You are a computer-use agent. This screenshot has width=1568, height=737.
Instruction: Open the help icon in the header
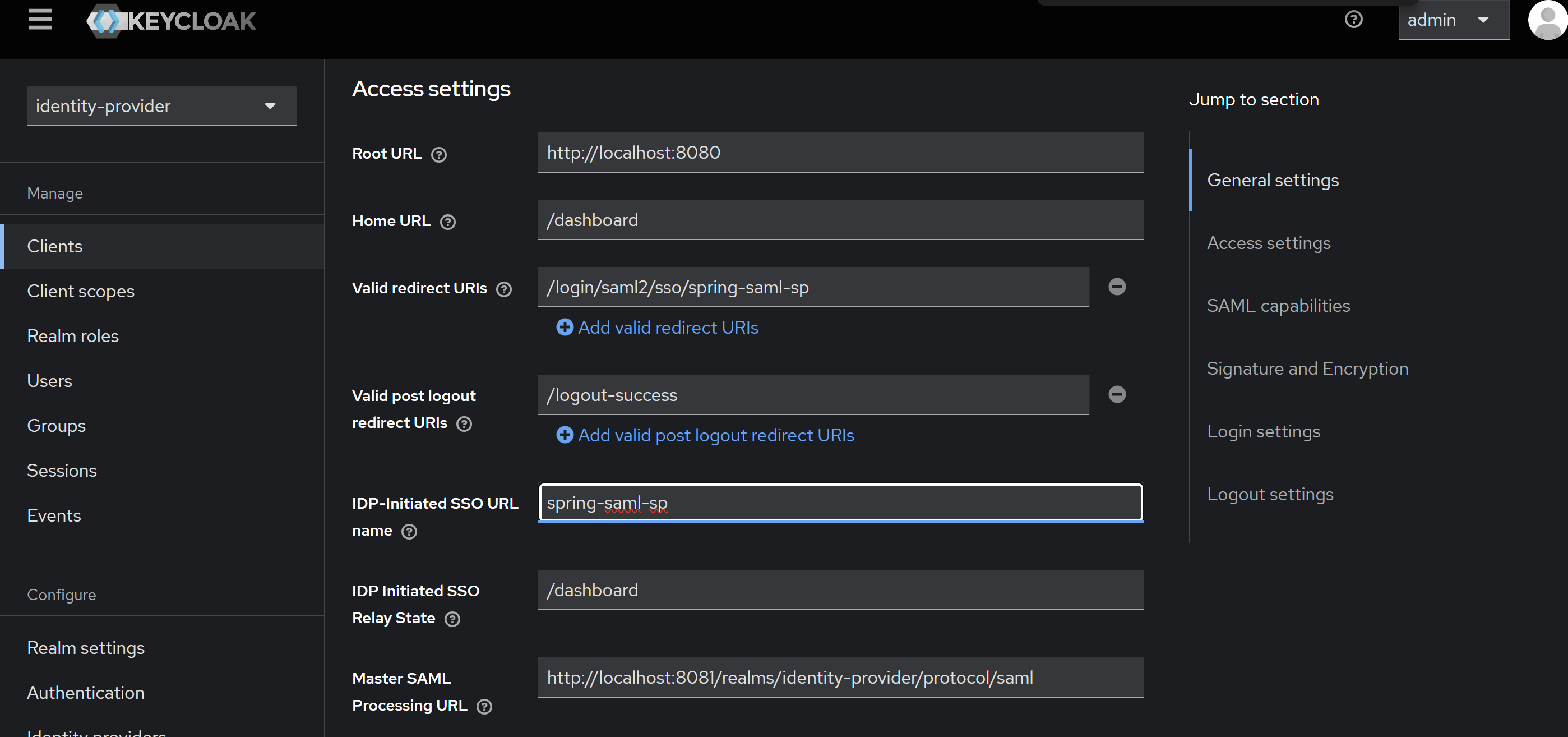tap(1353, 20)
